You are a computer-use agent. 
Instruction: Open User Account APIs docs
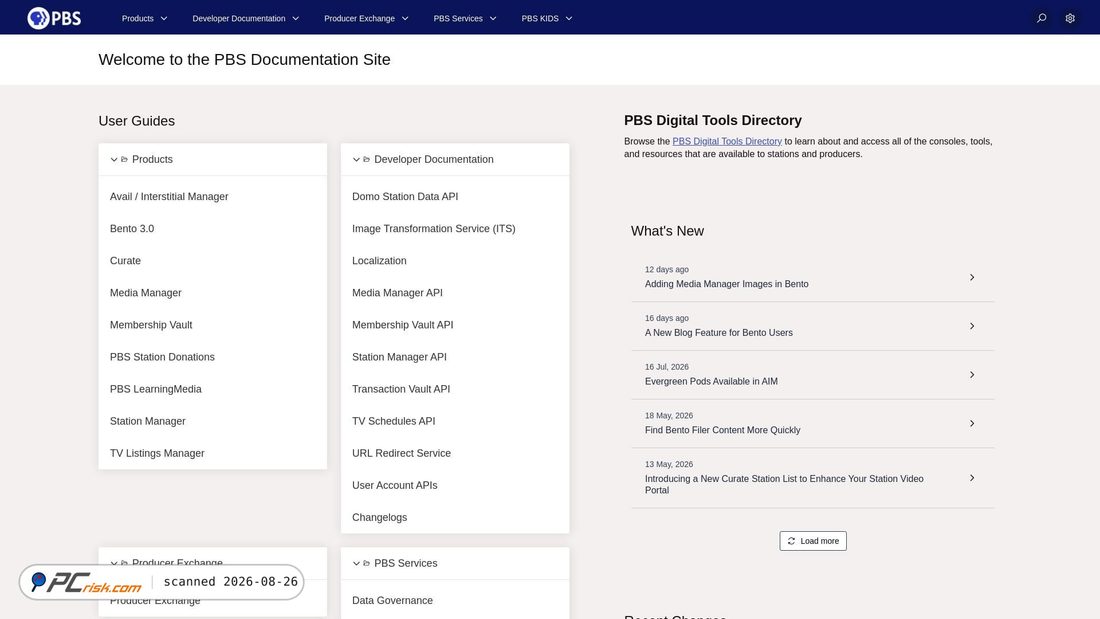click(394, 485)
